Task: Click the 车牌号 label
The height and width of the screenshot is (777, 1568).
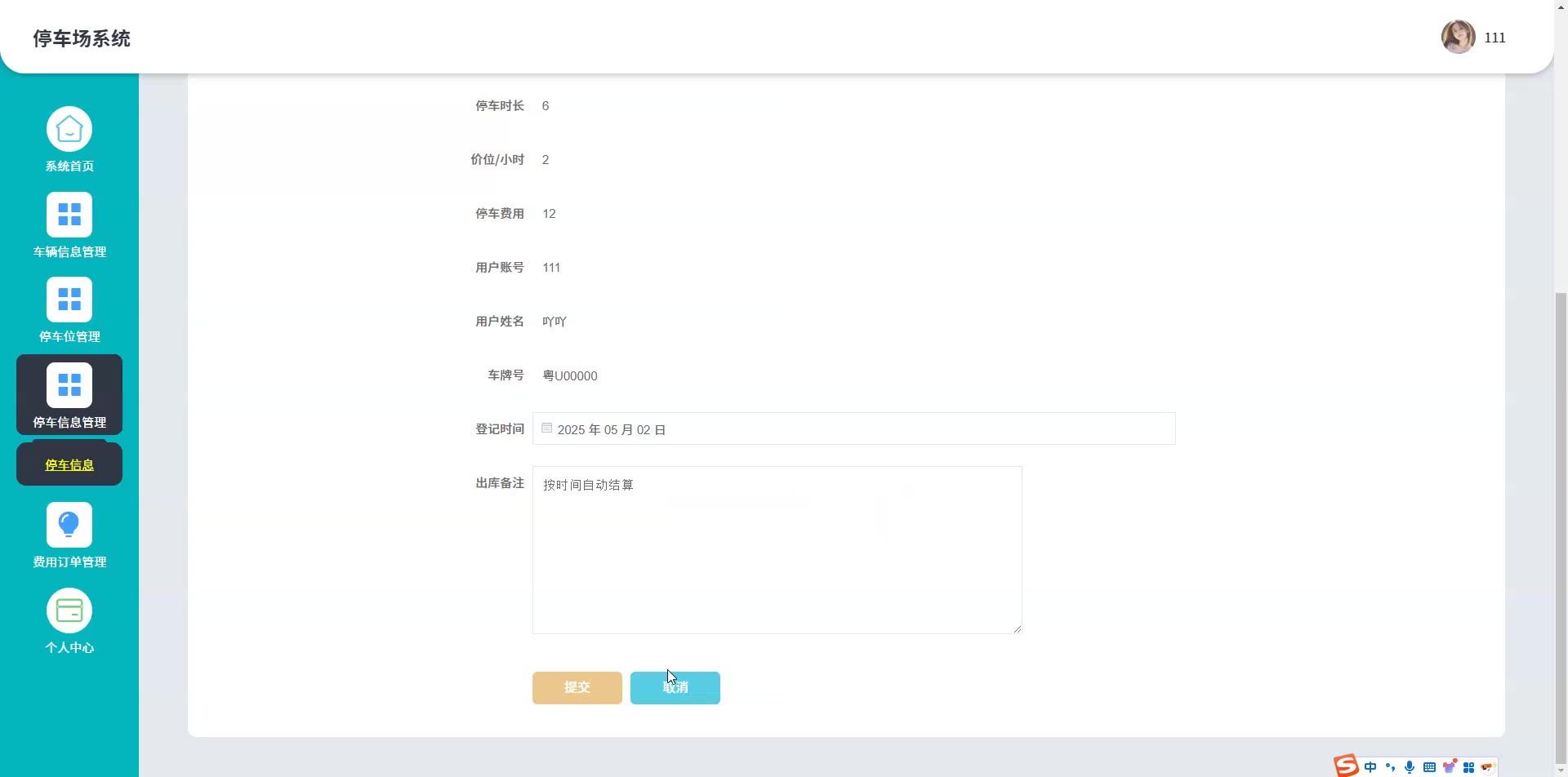Action: 506,375
